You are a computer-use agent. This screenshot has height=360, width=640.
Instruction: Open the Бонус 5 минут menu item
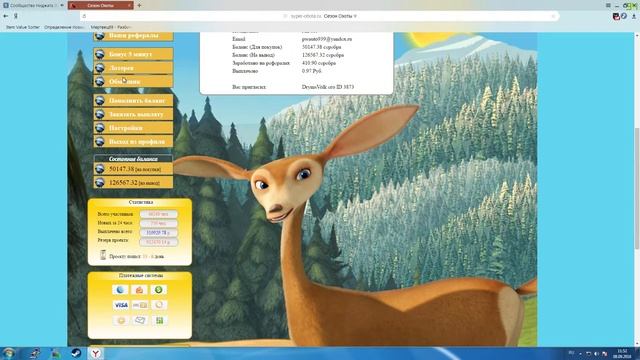tap(133, 54)
